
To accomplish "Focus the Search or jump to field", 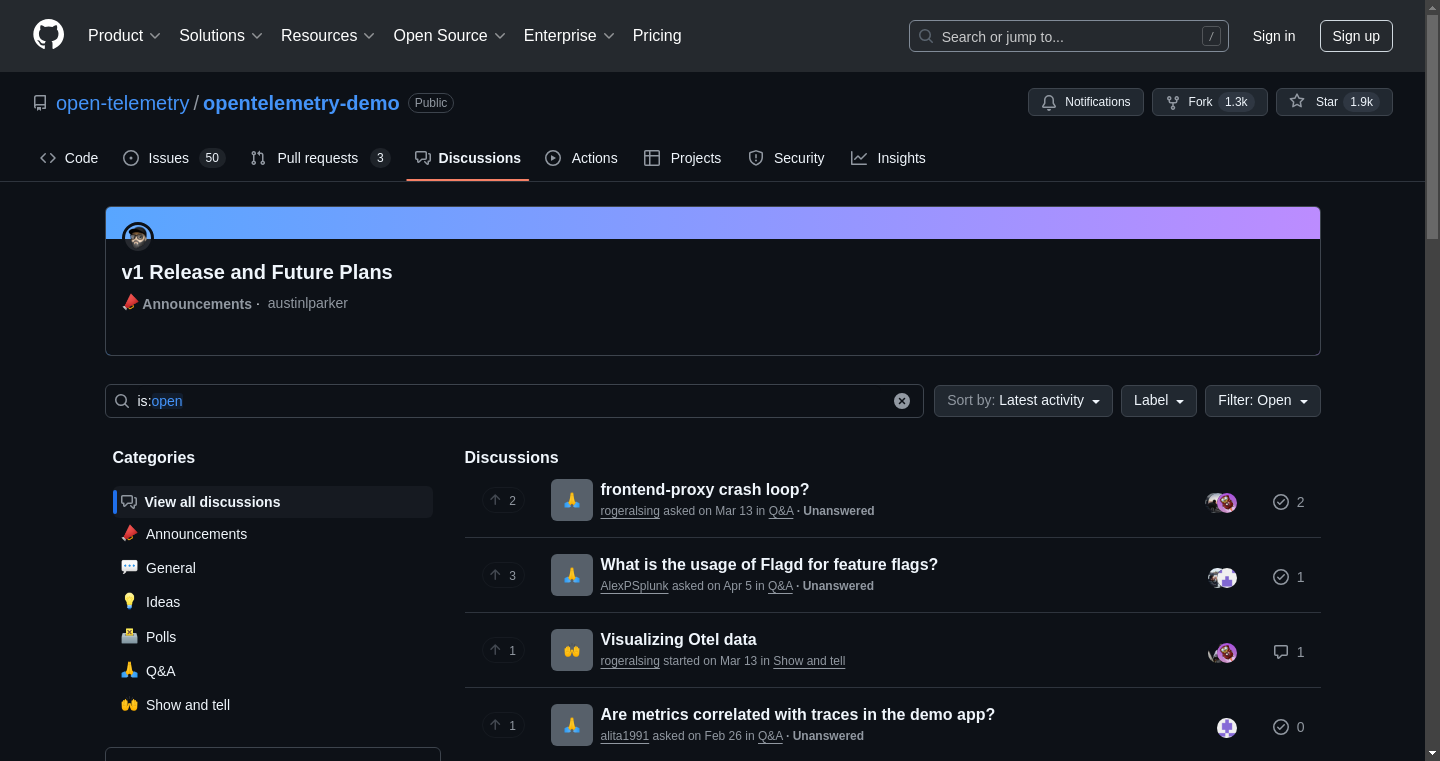I will click(1069, 36).
